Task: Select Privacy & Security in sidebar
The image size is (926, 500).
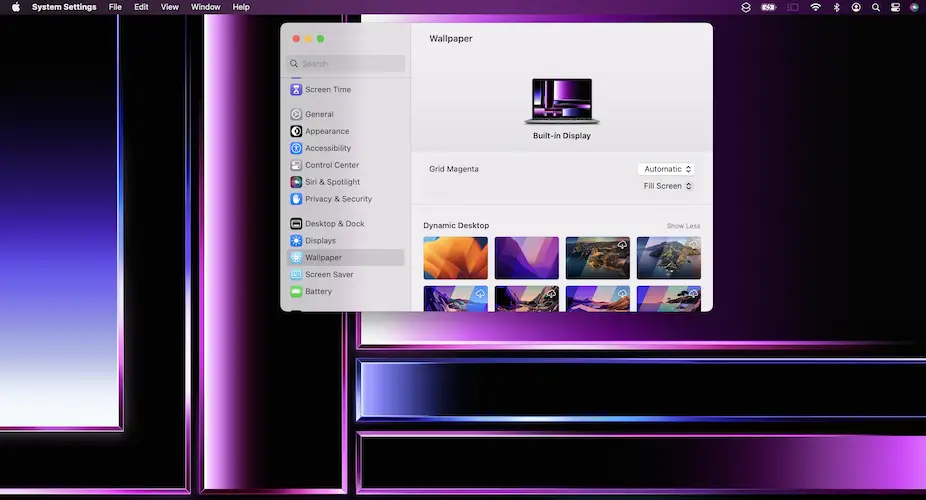Action: click(338, 199)
